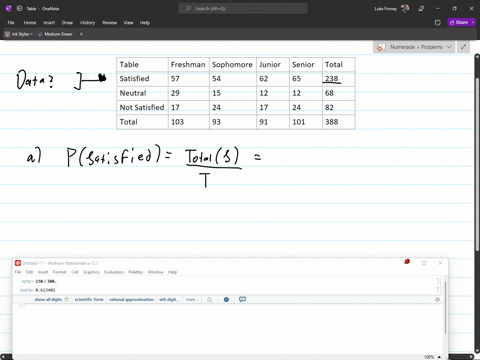Switch to the Insert tab in OneNote
Viewport: 480px width, 360px height.
[49, 23]
